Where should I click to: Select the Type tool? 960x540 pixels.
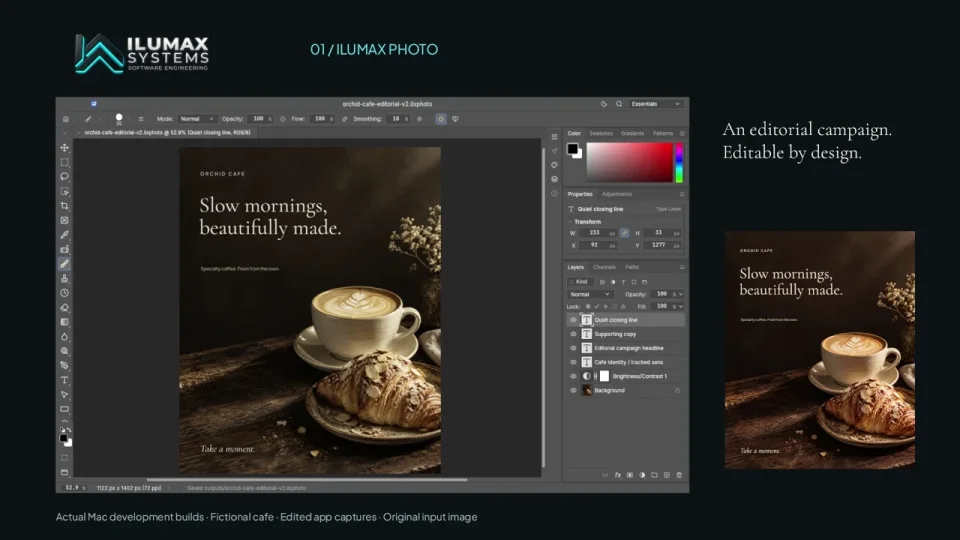64,380
